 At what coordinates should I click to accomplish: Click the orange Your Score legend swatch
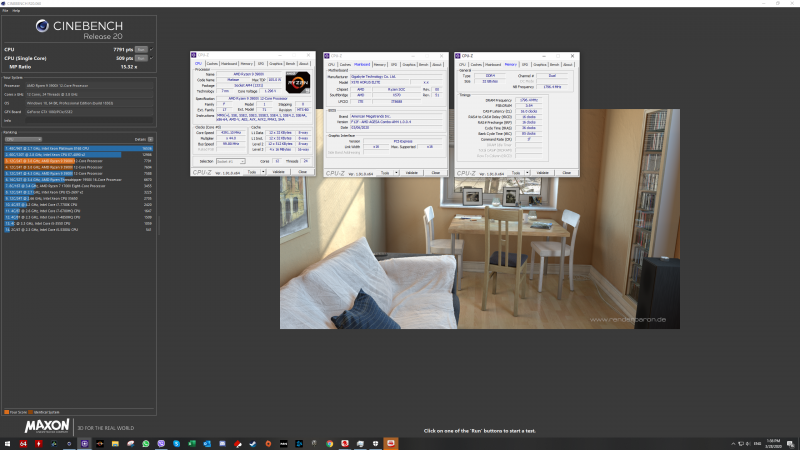click(6, 412)
